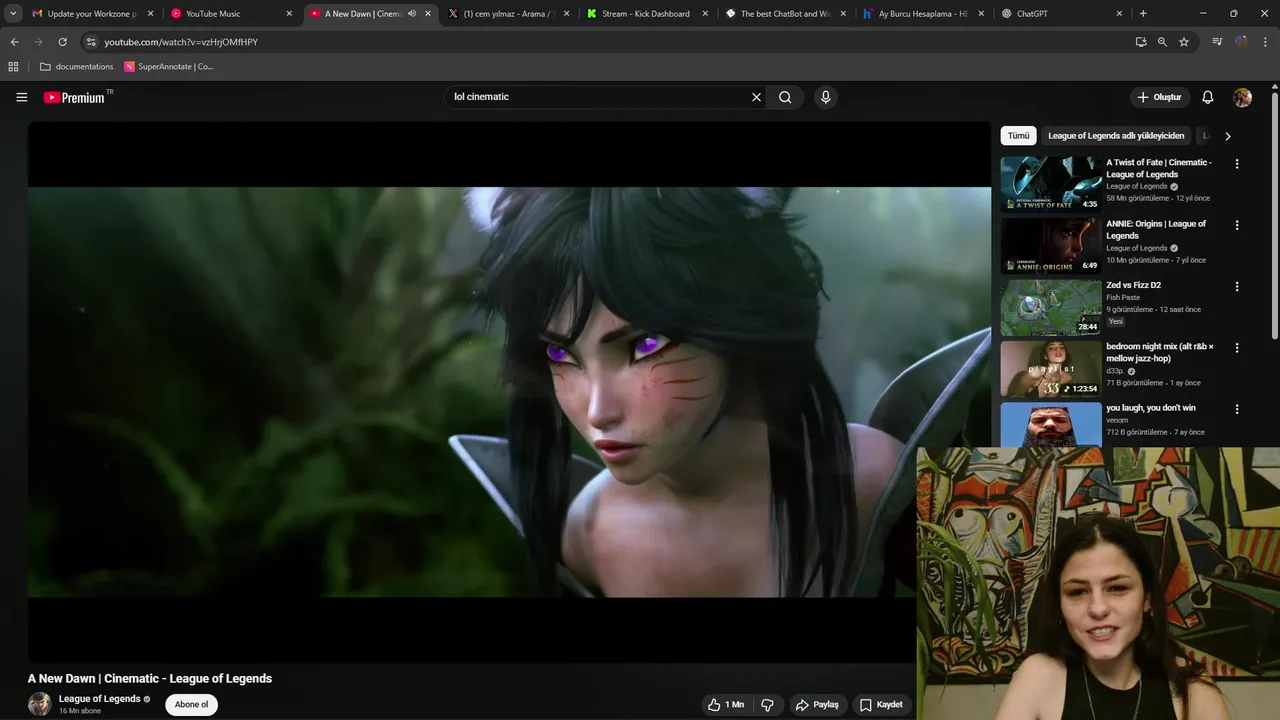Open the Fish Paste channel link
1280x720 pixels.
pyautogui.click(x=1123, y=297)
